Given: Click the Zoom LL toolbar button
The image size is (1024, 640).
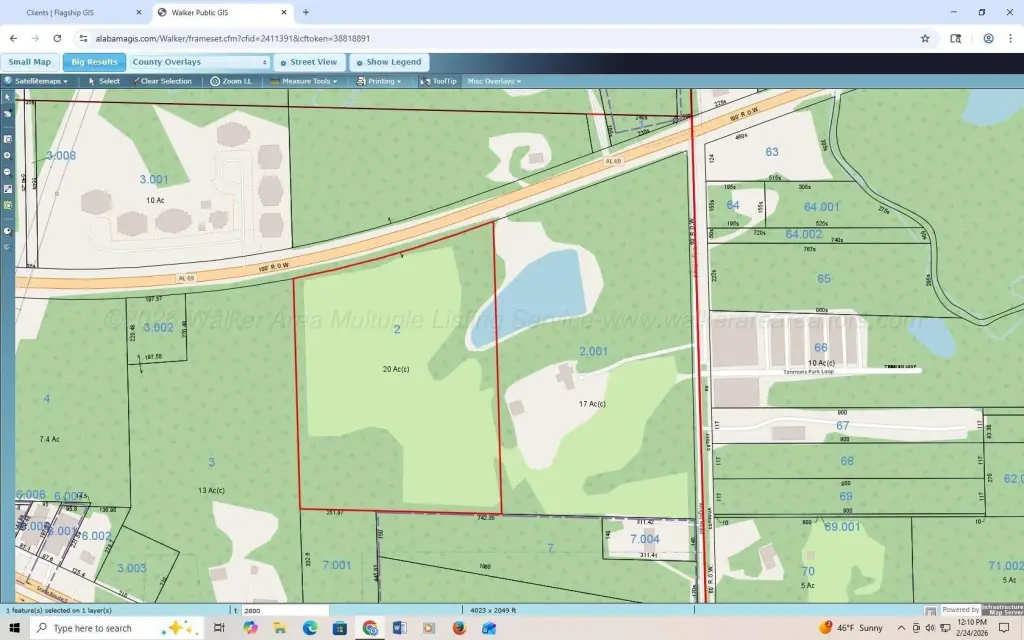Looking at the screenshot, I should (231, 81).
